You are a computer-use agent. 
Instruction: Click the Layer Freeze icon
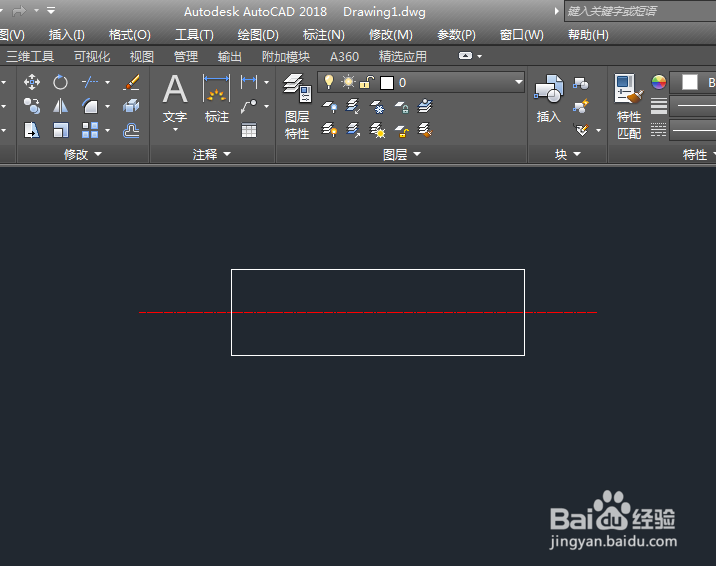[377, 106]
